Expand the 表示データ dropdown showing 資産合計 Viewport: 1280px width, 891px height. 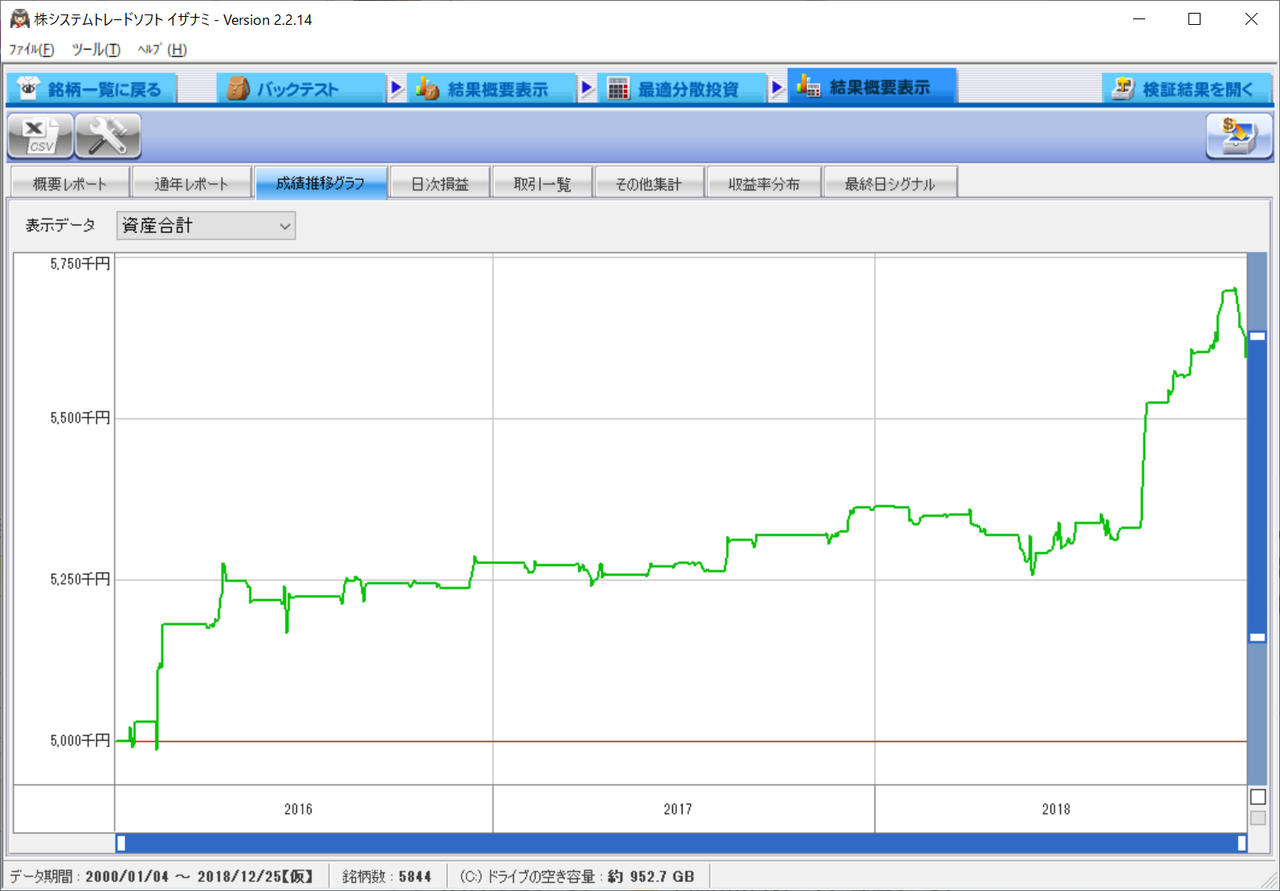(x=206, y=226)
